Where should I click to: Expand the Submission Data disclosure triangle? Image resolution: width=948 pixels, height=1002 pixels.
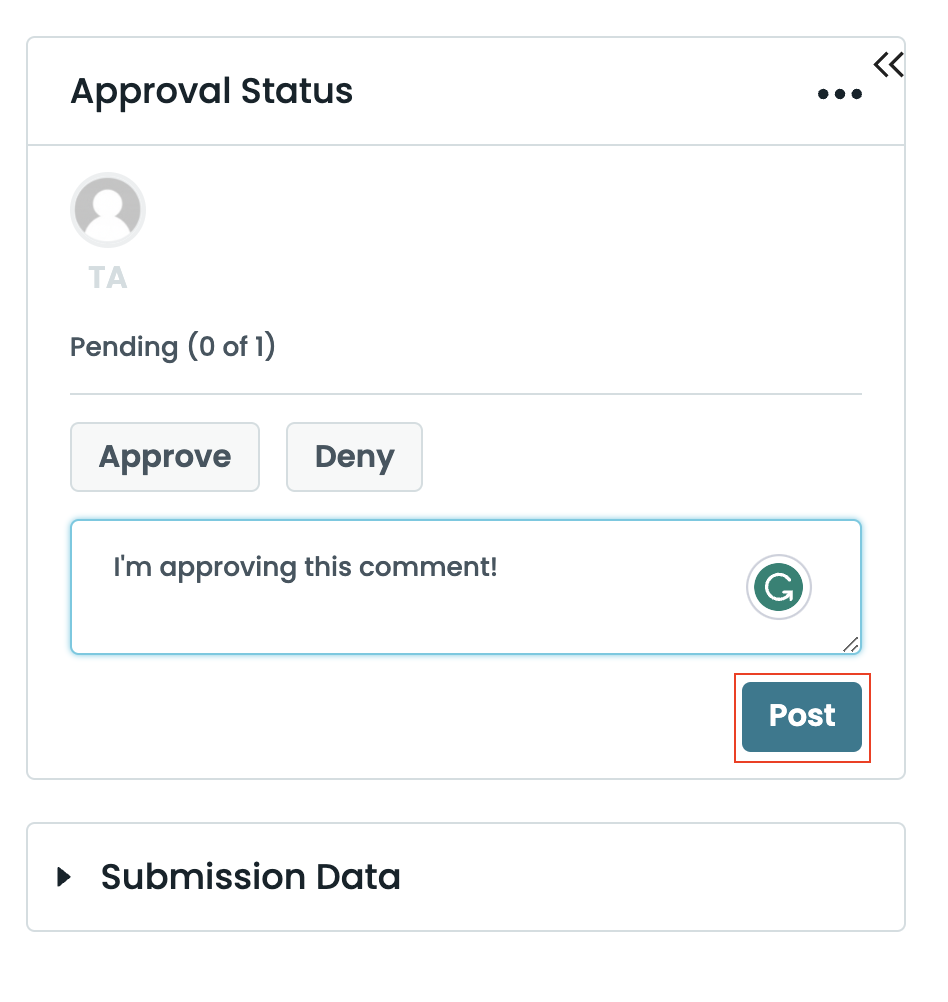[x=65, y=877]
